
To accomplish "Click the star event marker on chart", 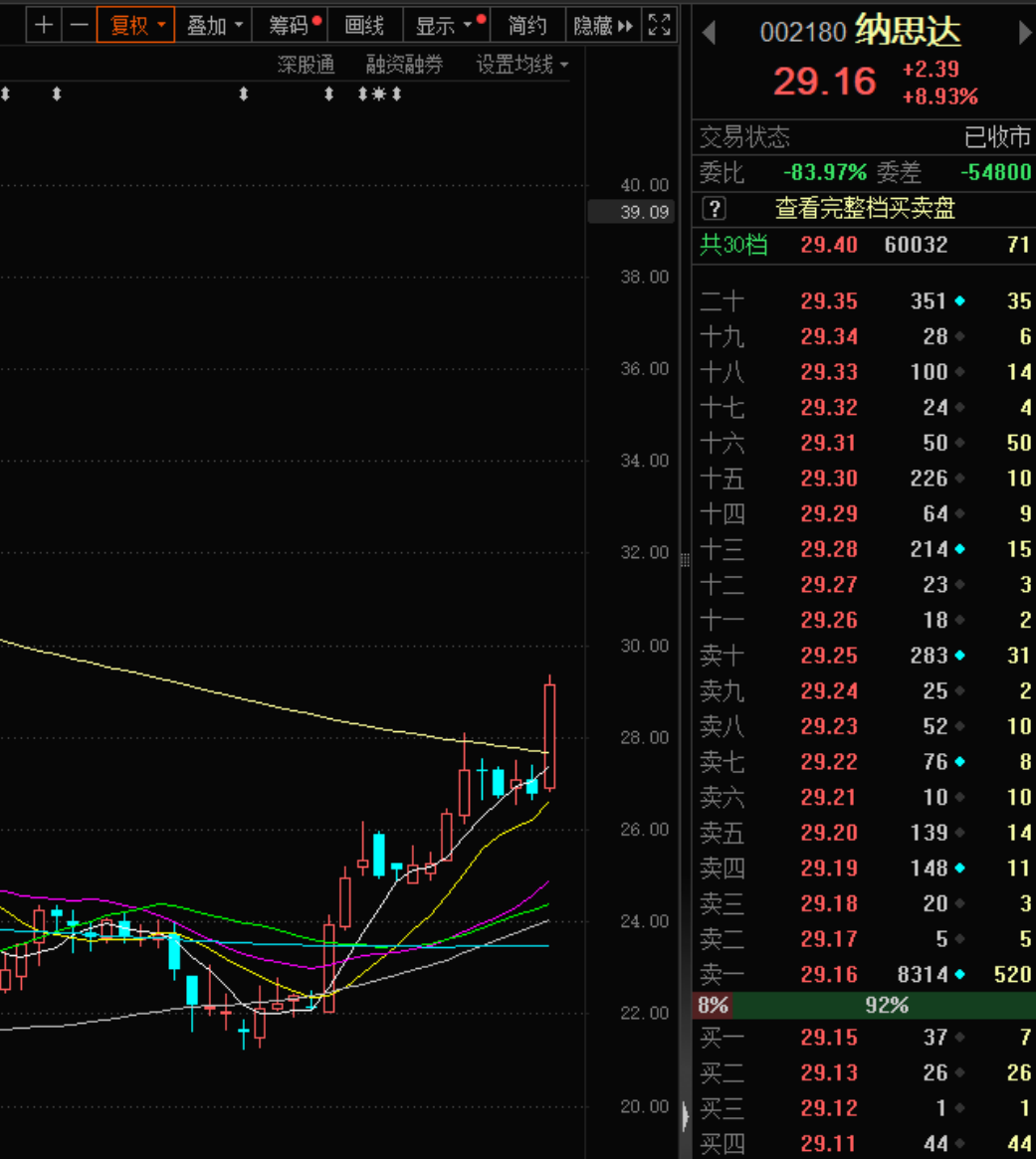I will coord(378,94).
